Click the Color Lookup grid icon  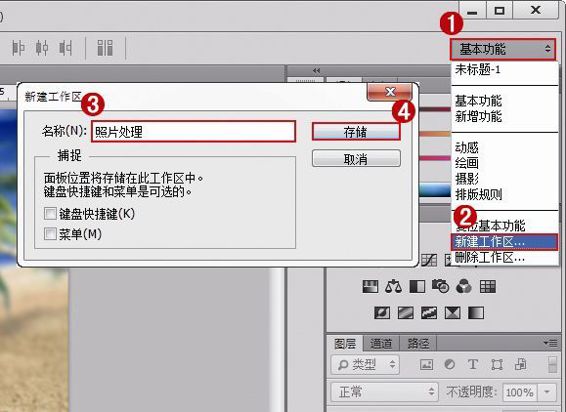click(488, 287)
